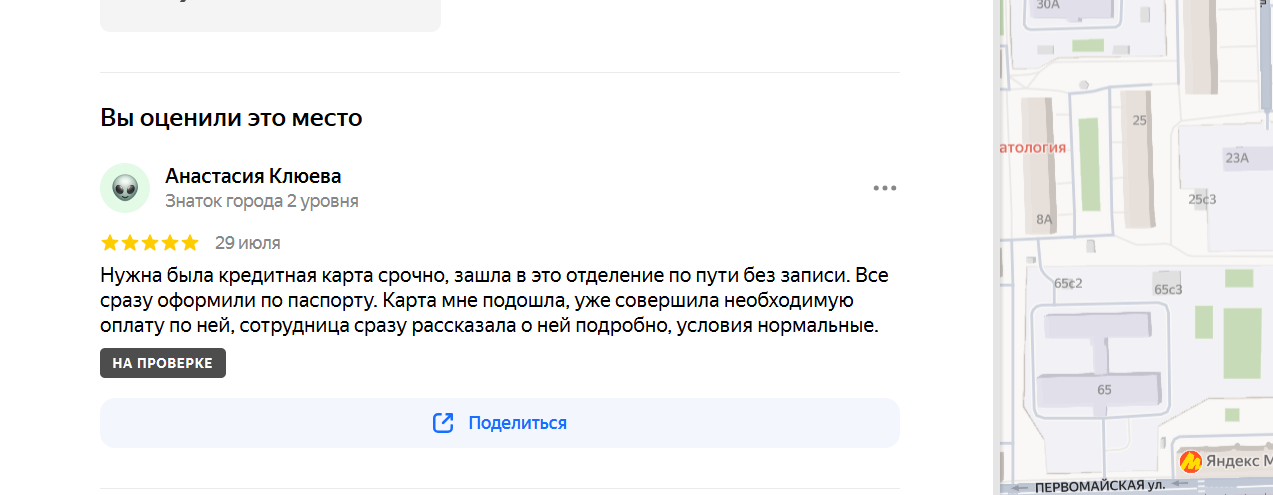Click the НА ПРОВЕРКЕ status badge
This screenshot has width=1273, height=495.
[163, 363]
